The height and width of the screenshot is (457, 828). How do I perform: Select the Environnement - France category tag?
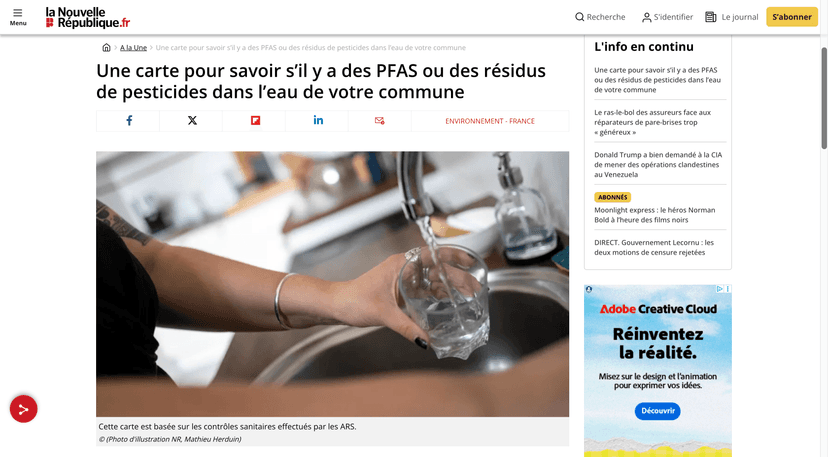click(x=490, y=121)
